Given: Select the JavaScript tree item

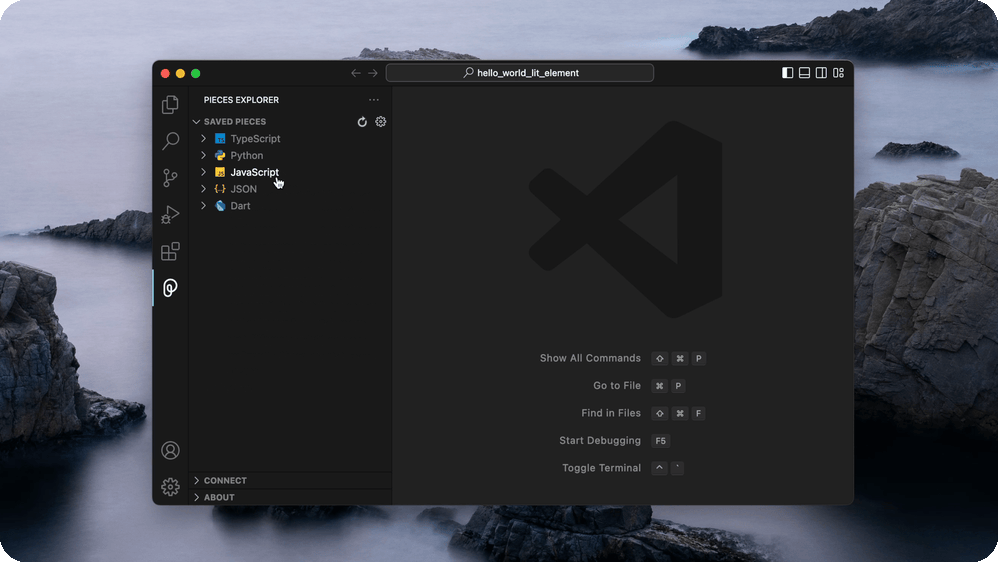Looking at the screenshot, I should [x=291, y=172].
